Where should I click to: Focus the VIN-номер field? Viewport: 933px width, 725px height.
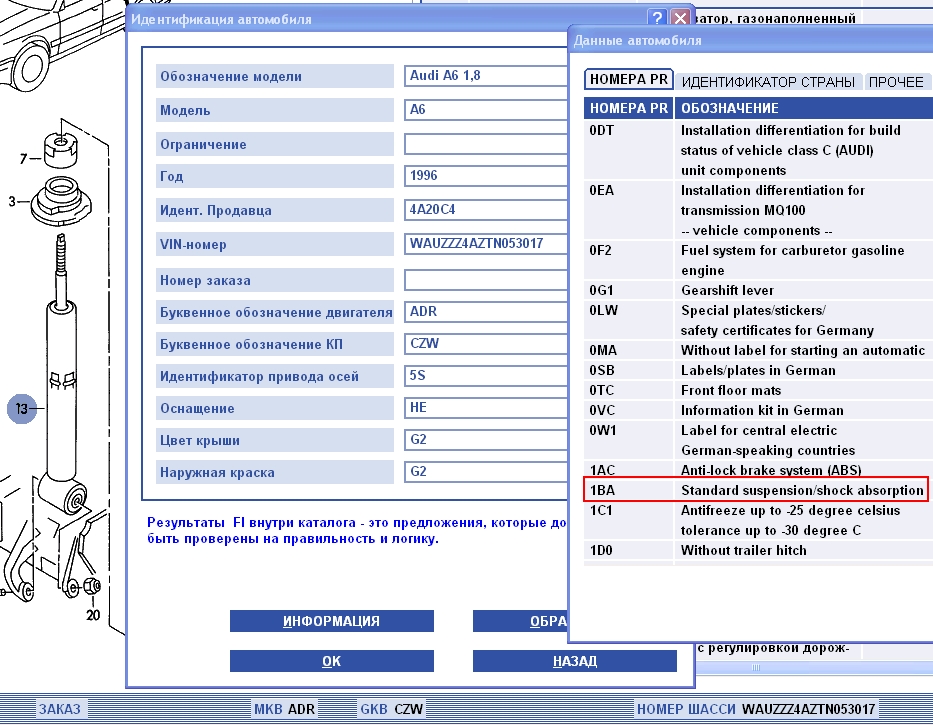tap(486, 243)
